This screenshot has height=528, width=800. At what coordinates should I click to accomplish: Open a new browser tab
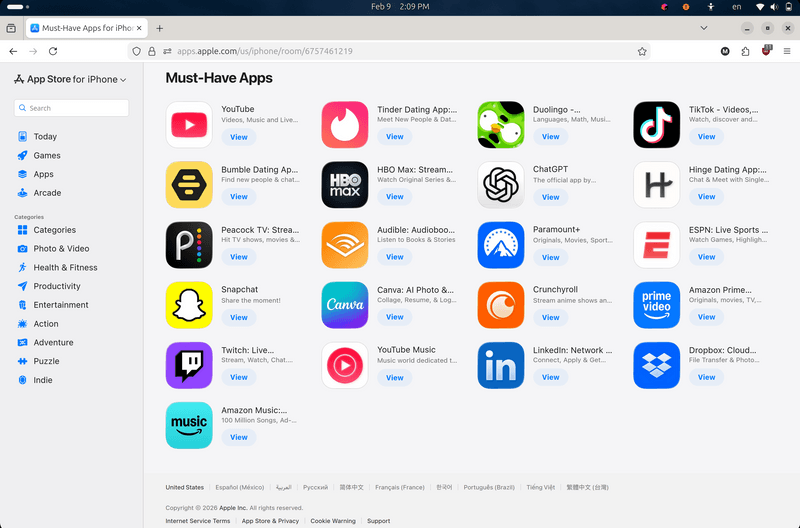point(160,28)
